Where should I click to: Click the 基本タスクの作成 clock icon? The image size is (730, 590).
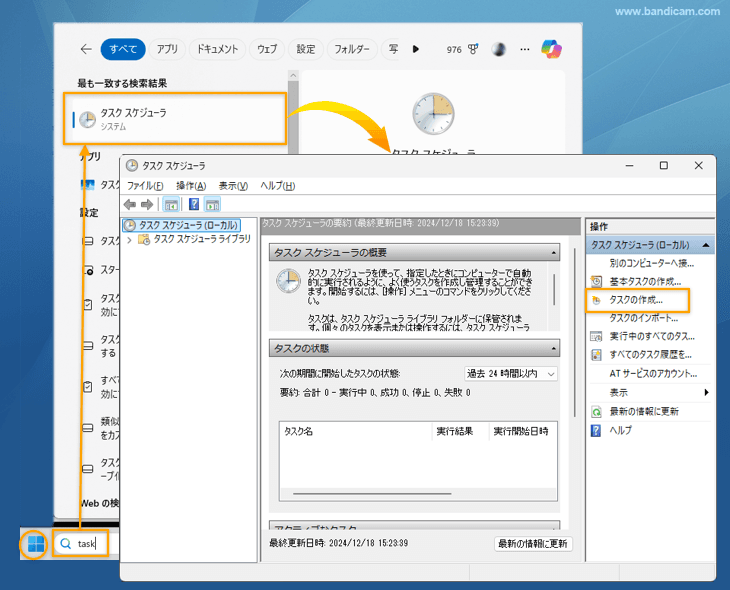click(596, 281)
